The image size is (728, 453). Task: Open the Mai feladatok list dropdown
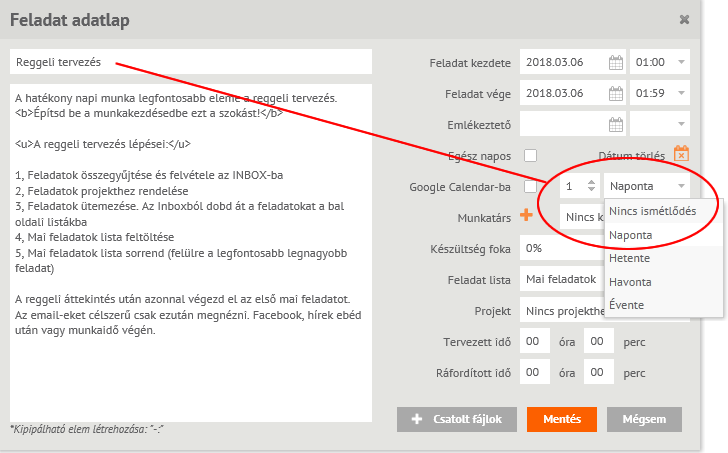click(562, 279)
